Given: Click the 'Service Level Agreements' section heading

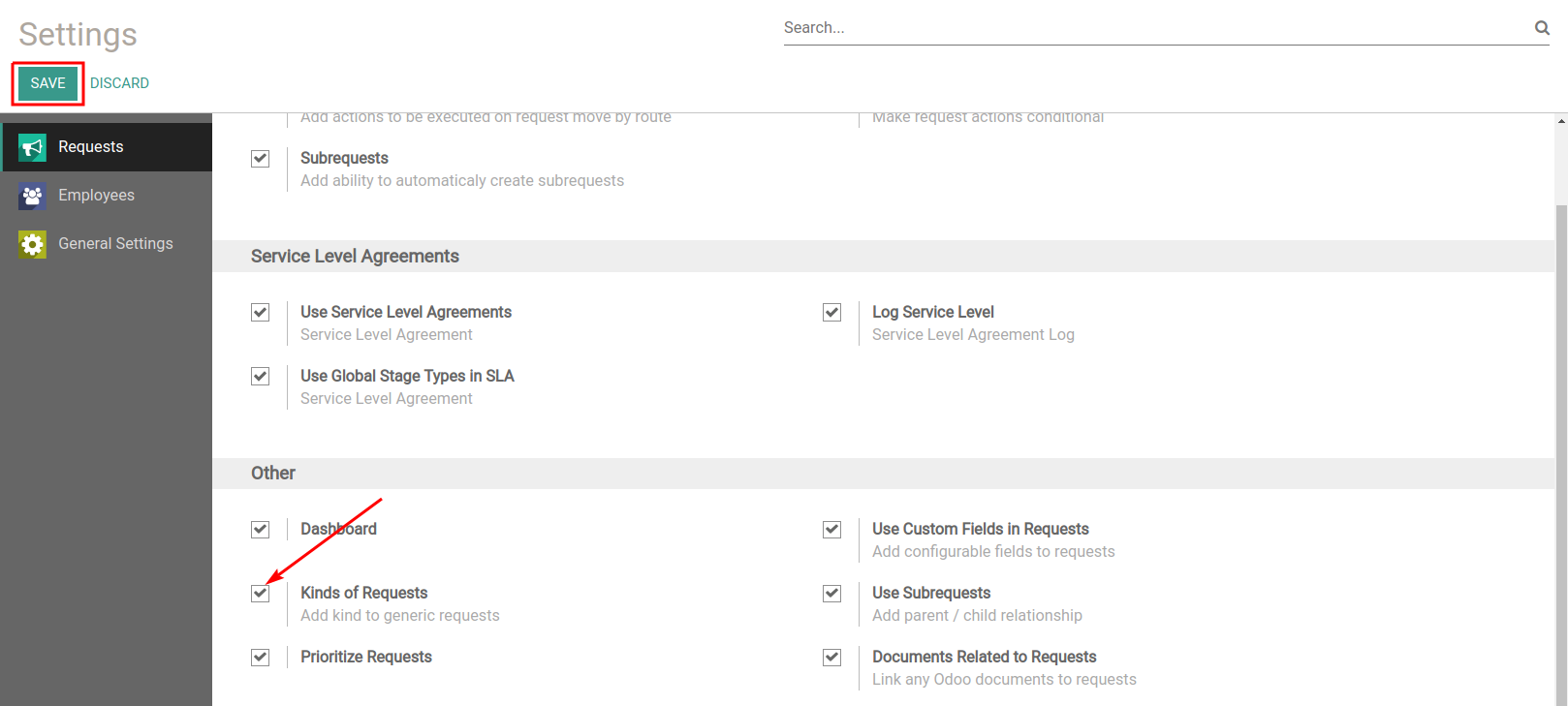Looking at the screenshot, I should point(355,257).
